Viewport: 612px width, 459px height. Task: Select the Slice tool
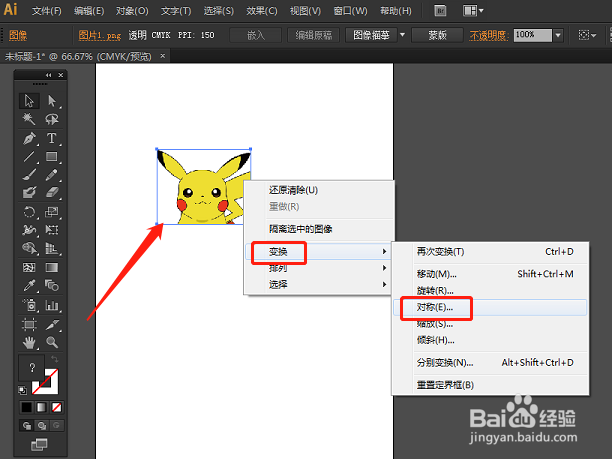coord(52,324)
